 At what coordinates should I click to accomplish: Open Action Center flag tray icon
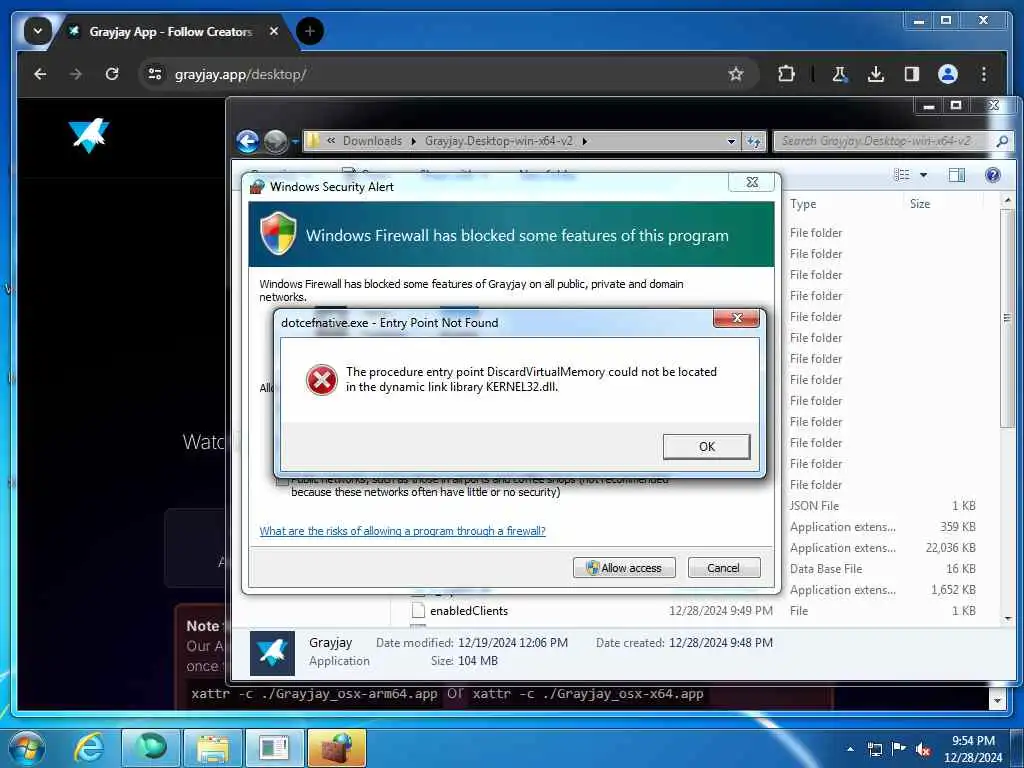point(899,749)
